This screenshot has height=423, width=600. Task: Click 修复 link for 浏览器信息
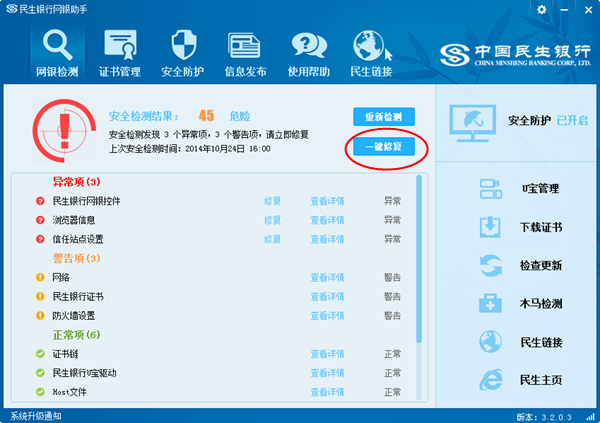272,220
